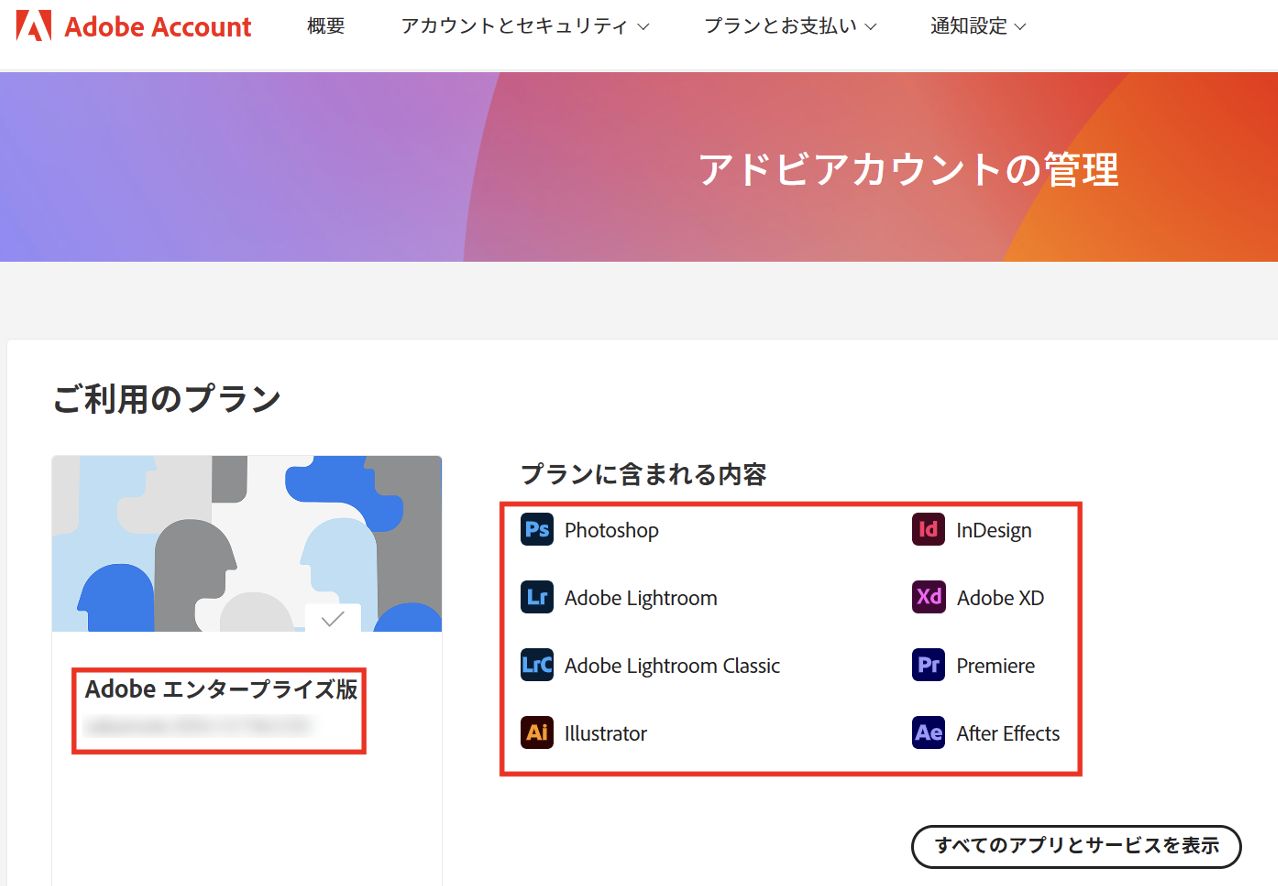Click the ご利用のプラン heading

(167, 399)
